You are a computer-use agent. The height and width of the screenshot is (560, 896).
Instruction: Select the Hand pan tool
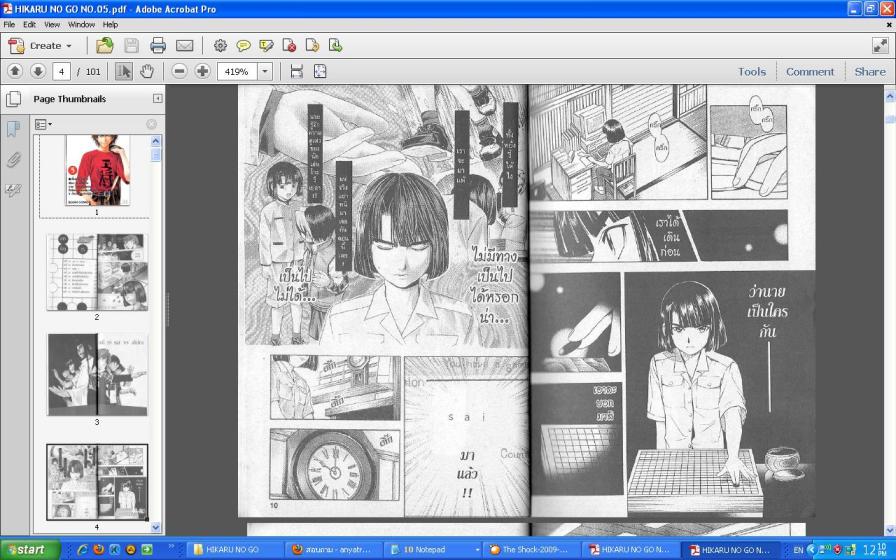pos(147,71)
